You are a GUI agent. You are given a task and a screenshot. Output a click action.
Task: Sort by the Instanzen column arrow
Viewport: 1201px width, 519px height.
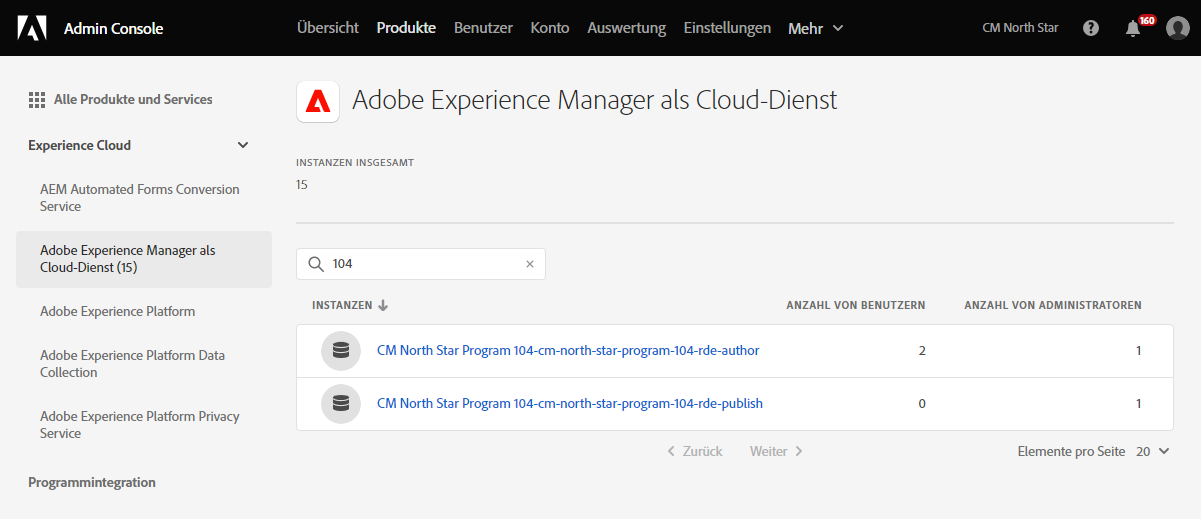tap(383, 306)
